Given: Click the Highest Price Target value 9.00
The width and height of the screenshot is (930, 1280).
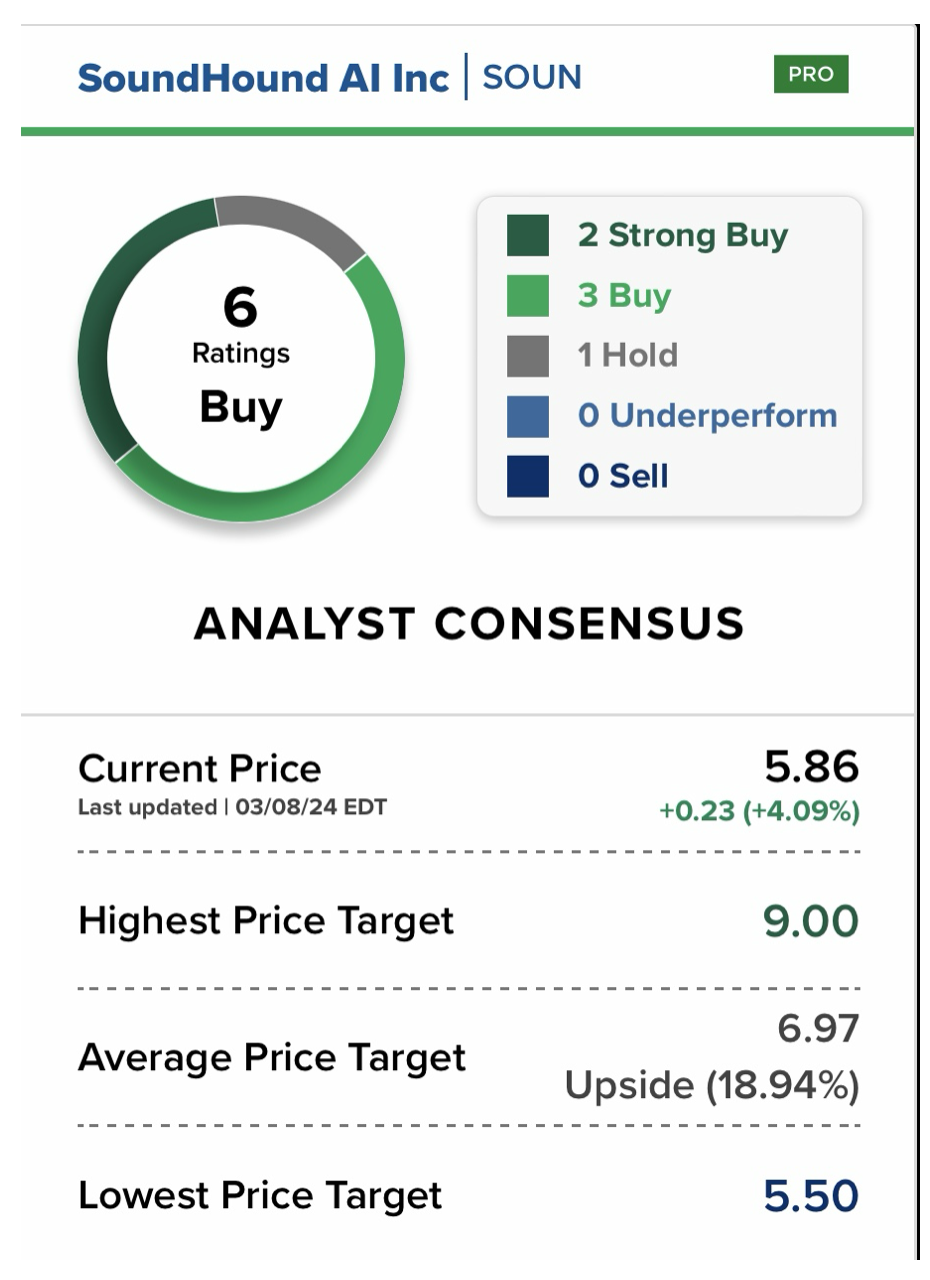Looking at the screenshot, I should click(811, 921).
